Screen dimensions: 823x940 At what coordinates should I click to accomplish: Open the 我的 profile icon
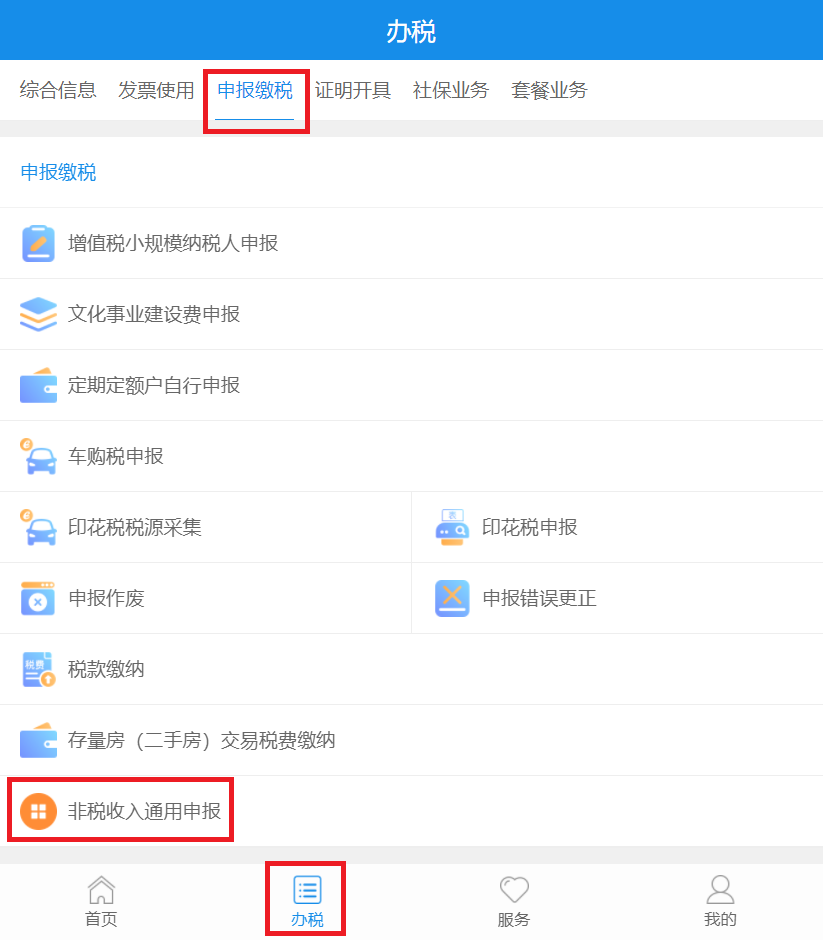720,890
